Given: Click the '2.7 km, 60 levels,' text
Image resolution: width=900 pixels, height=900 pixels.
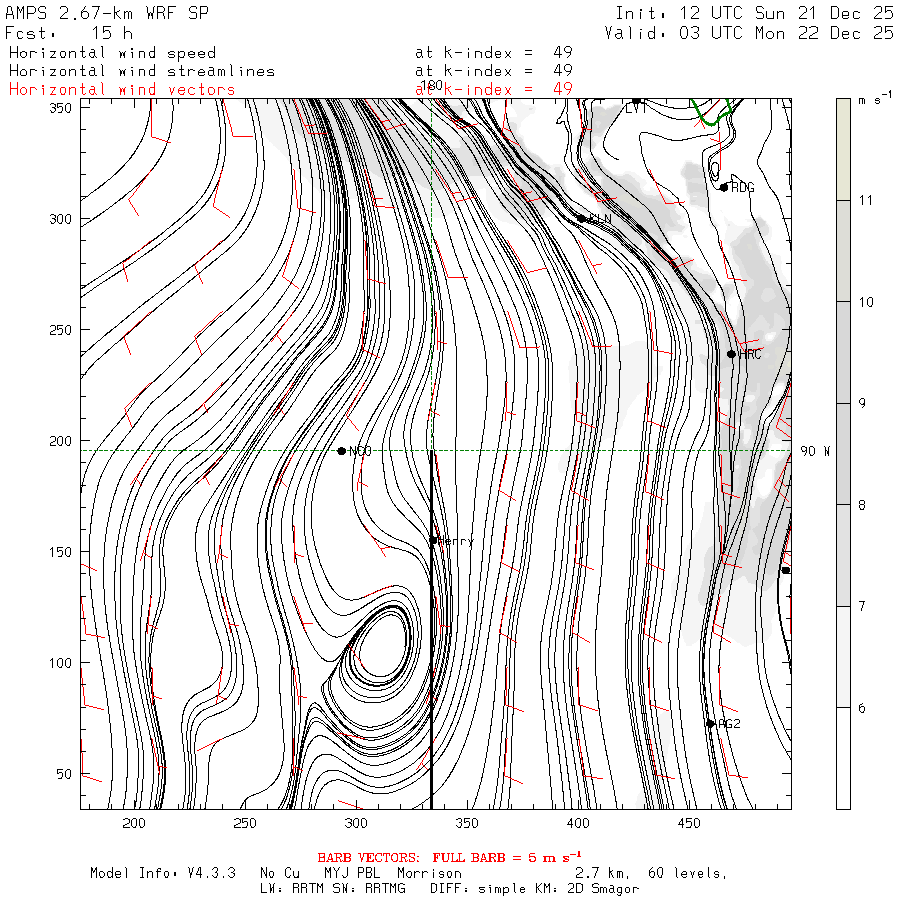Looking at the screenshot, I should point(651,873).
